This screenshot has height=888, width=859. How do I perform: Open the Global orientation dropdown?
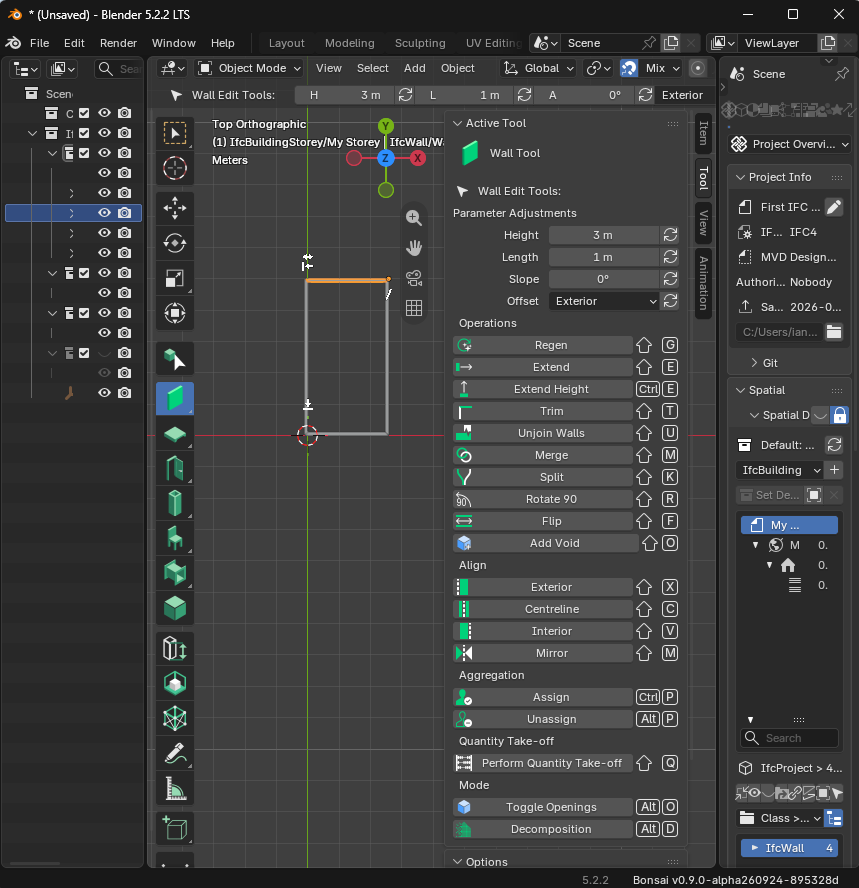click(539, 69)
